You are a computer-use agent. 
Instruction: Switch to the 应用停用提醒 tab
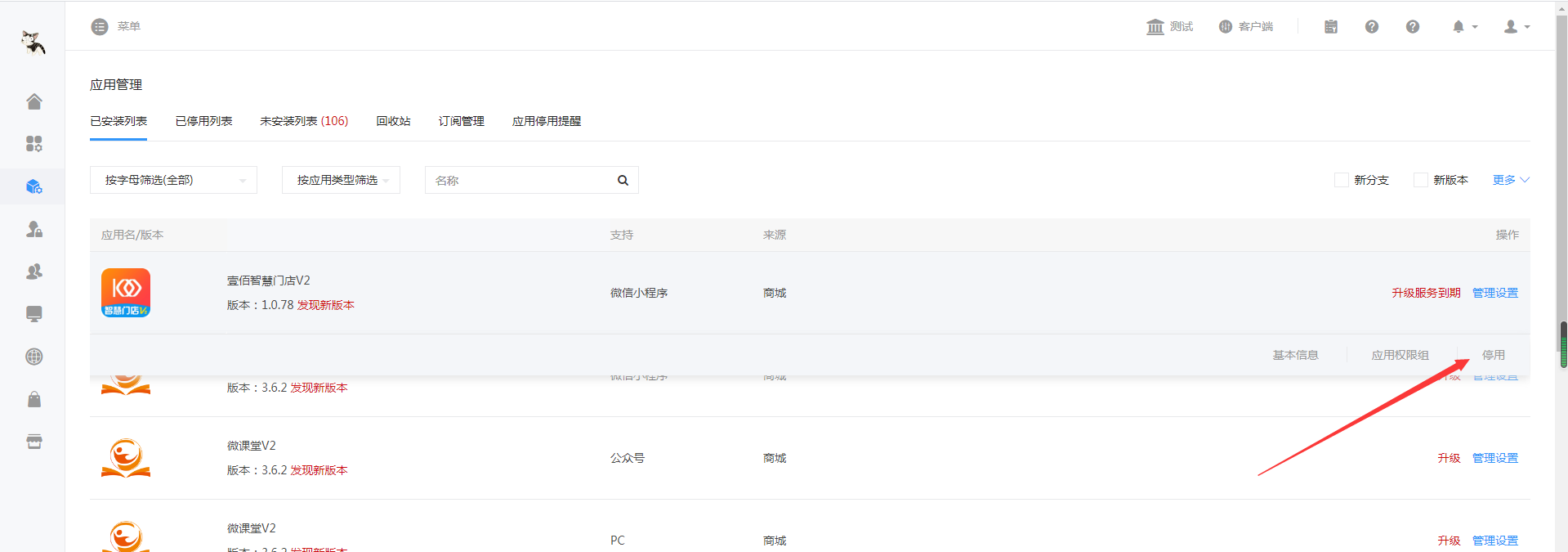tap(546, 121)
